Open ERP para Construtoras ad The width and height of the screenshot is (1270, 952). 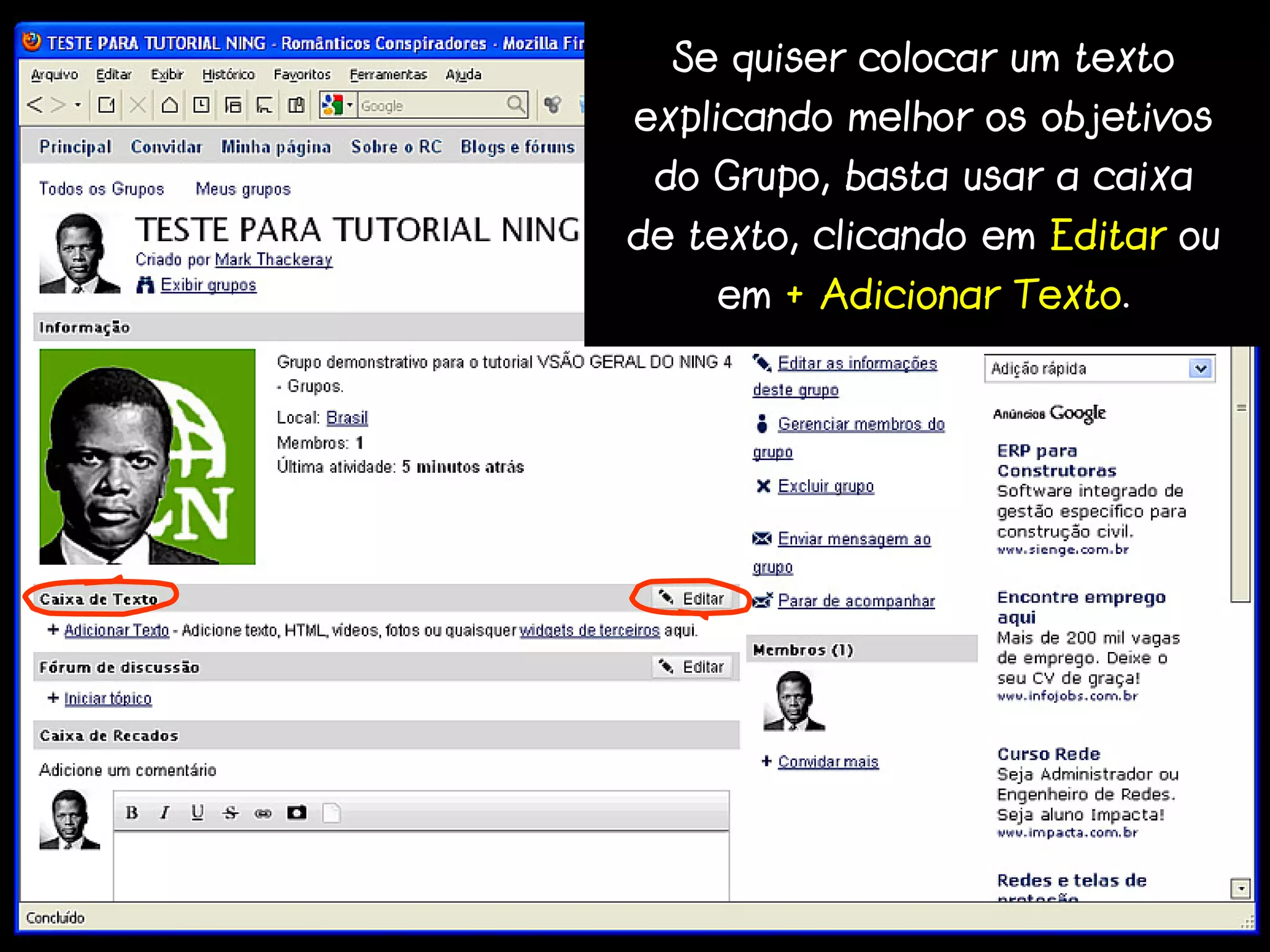click(1056, 461)
